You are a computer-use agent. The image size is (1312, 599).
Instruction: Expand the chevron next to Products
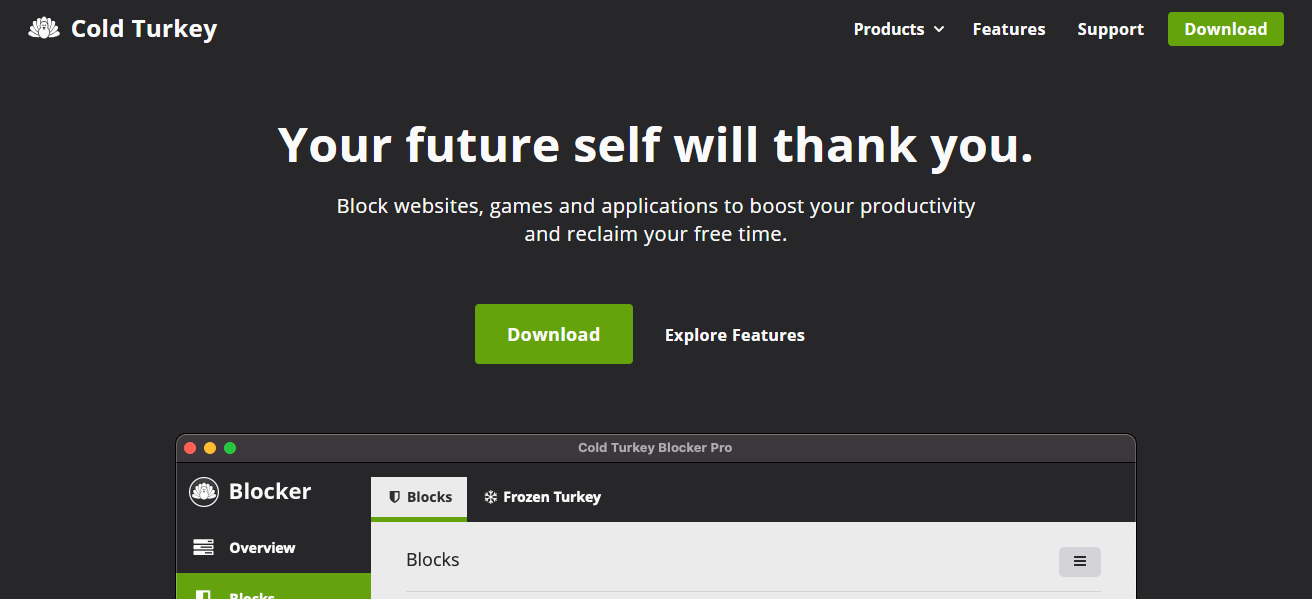tap(939, 30)
